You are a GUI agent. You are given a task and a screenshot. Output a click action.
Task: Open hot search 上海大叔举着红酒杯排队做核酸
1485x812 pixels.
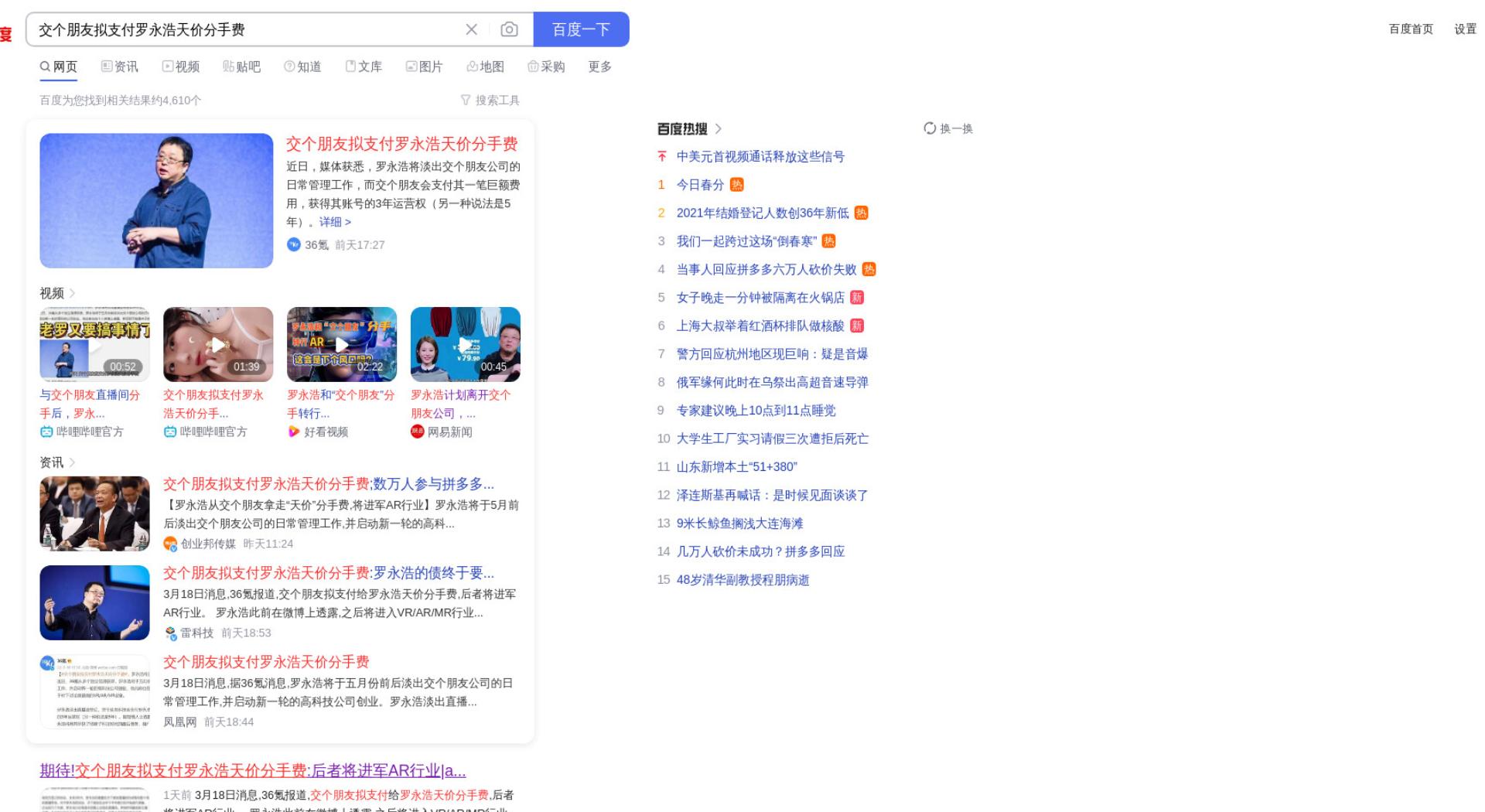pos(760,326)
